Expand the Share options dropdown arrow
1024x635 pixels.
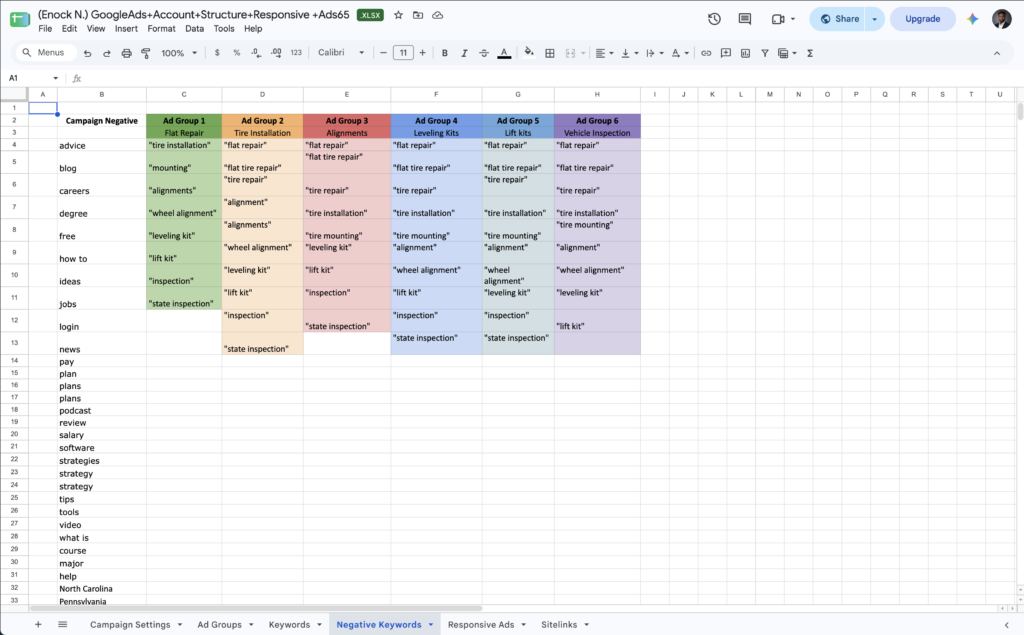[x=874, y=19]
